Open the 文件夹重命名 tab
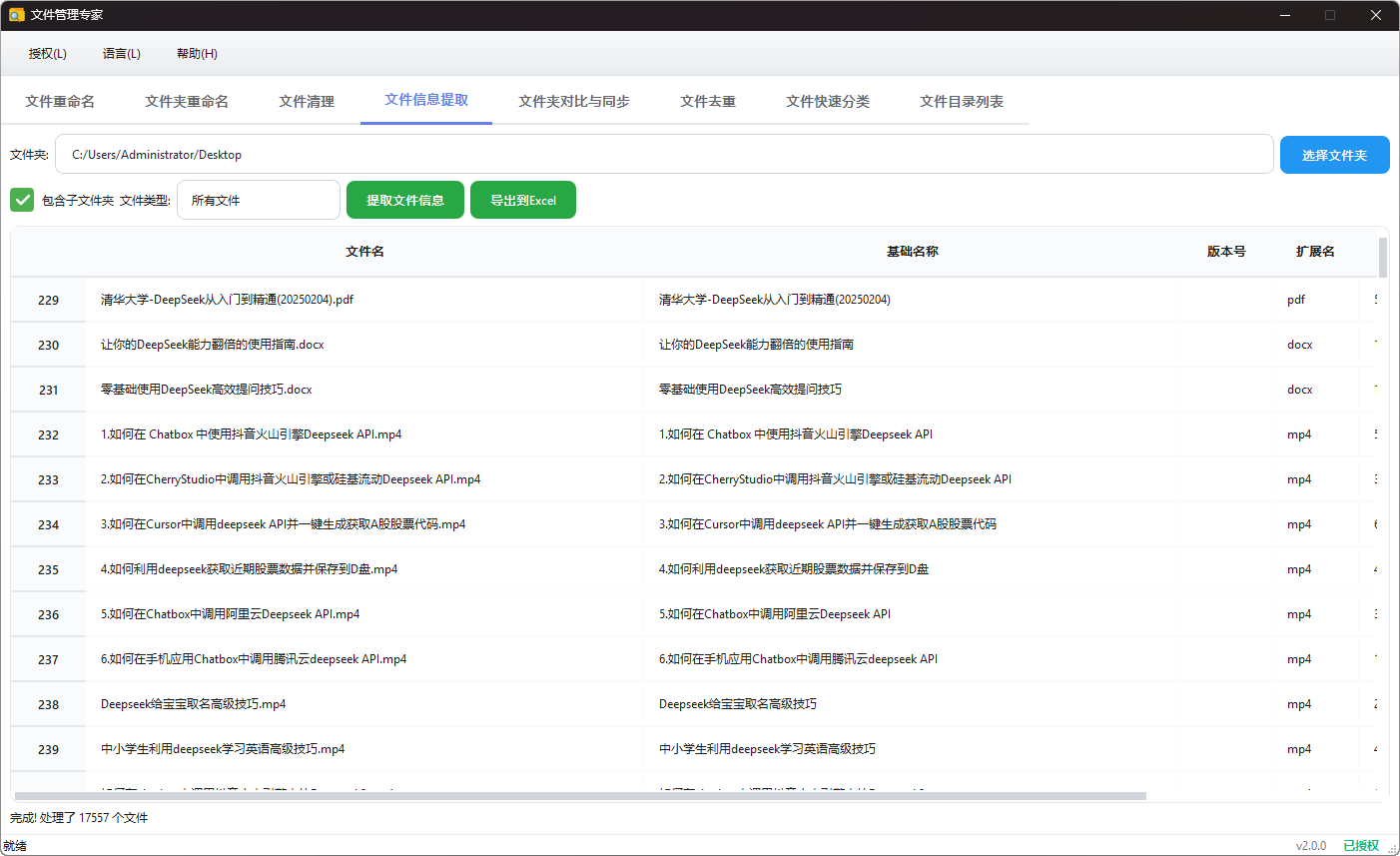Screen dimensions: 1400x856 coord(186,101)
